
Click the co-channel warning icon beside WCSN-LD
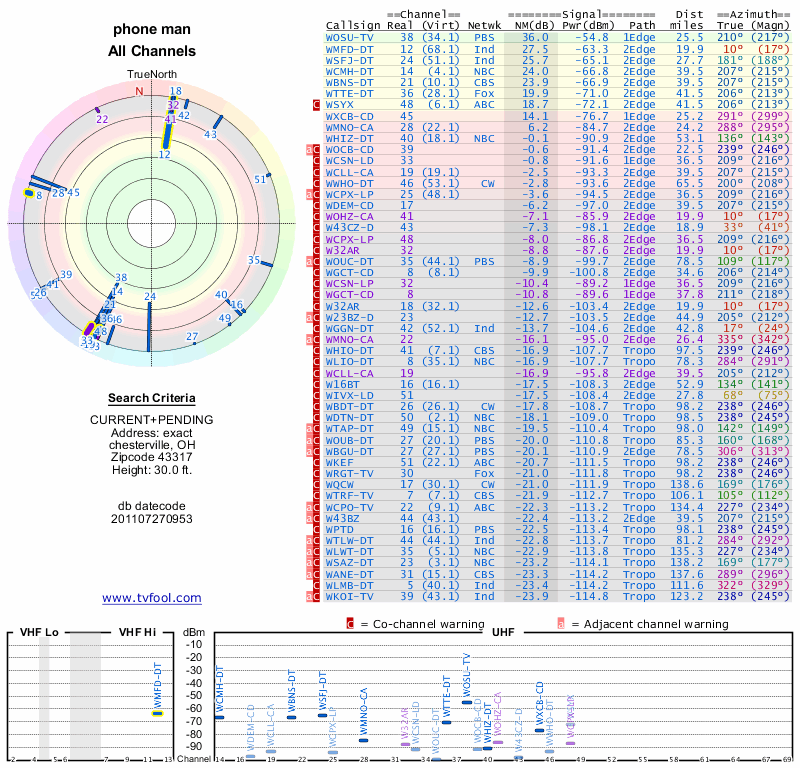(317, 160)
